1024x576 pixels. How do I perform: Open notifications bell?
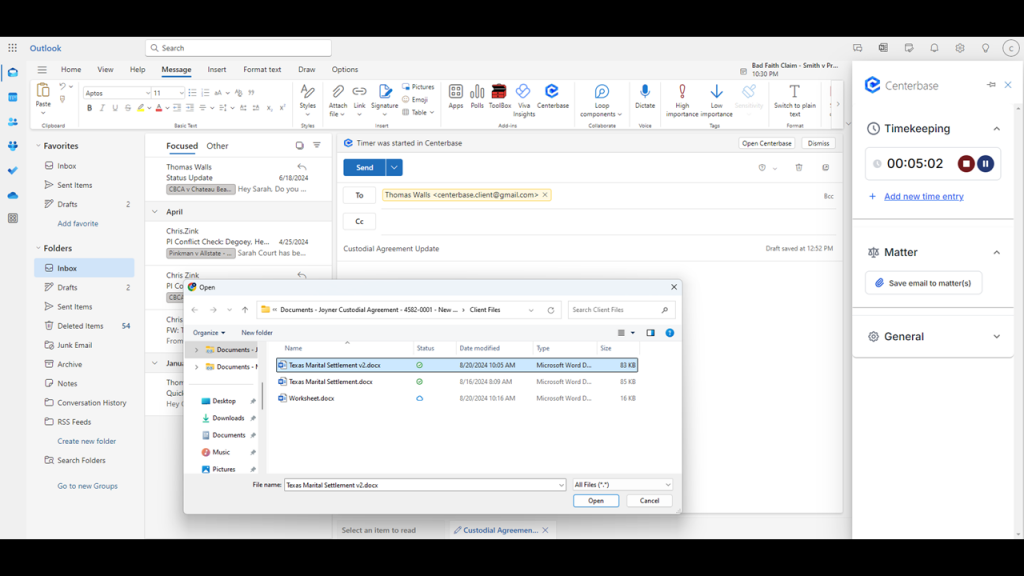point(934,48)
